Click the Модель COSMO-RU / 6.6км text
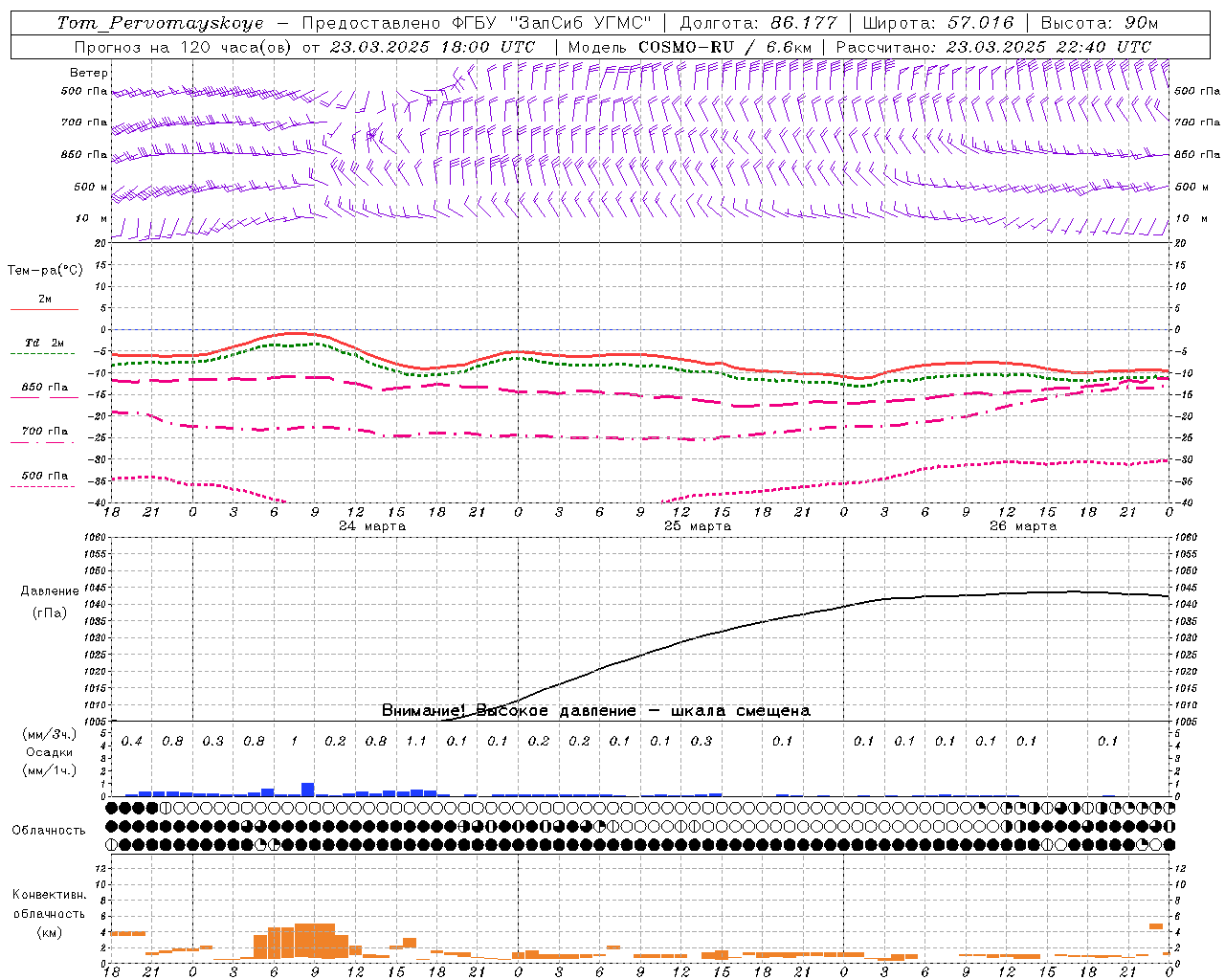This screenshot has width=1225, height=980. 690,47
